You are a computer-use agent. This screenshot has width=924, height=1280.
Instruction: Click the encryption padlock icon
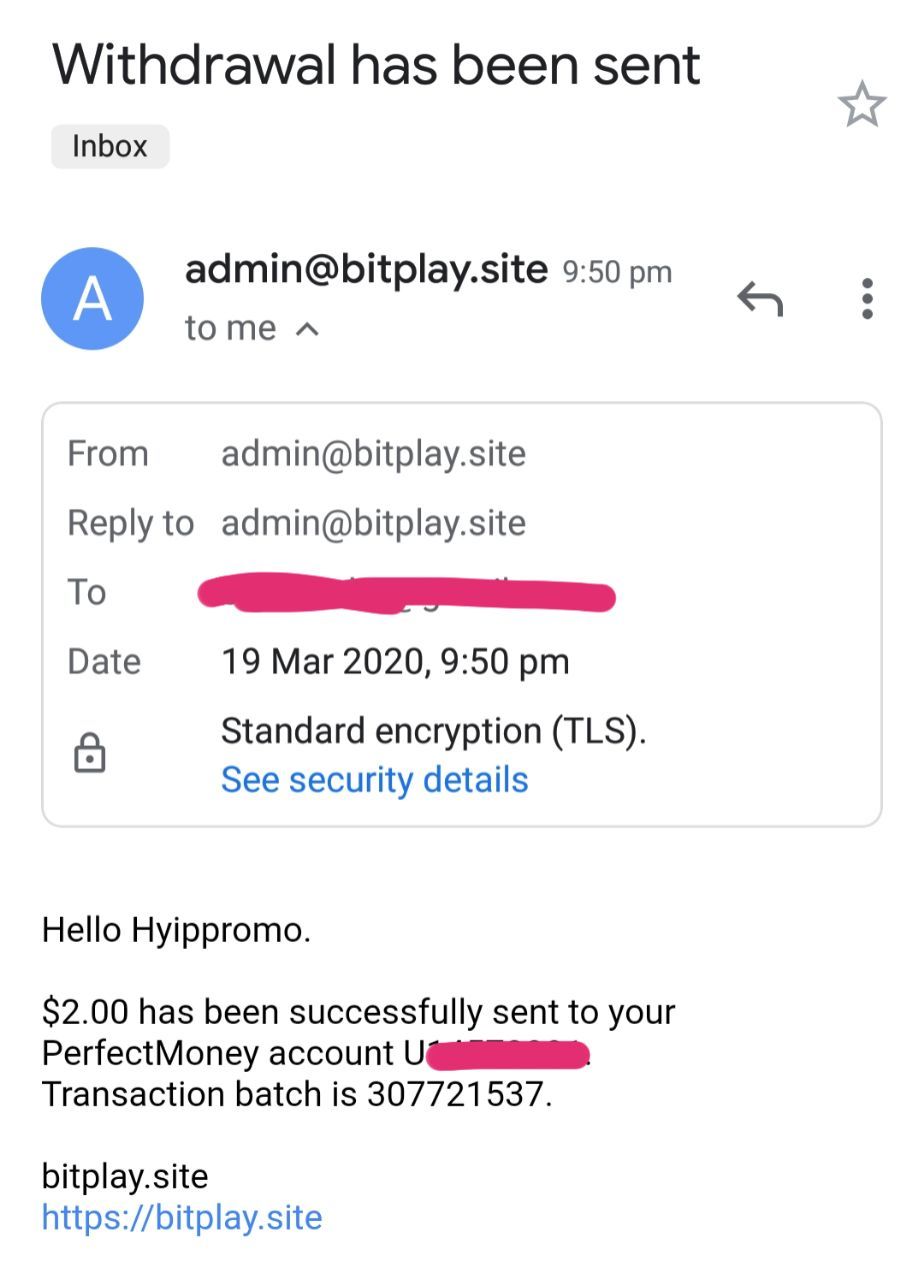pyautogui.click(x=90, y=753)
